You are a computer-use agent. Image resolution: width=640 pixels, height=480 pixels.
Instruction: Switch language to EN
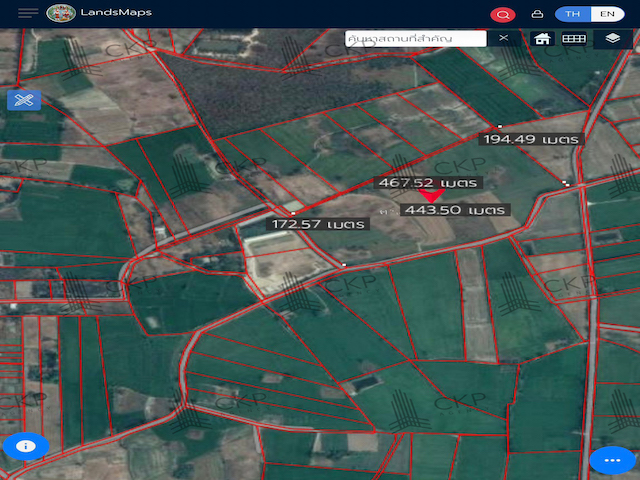(606, 14)
